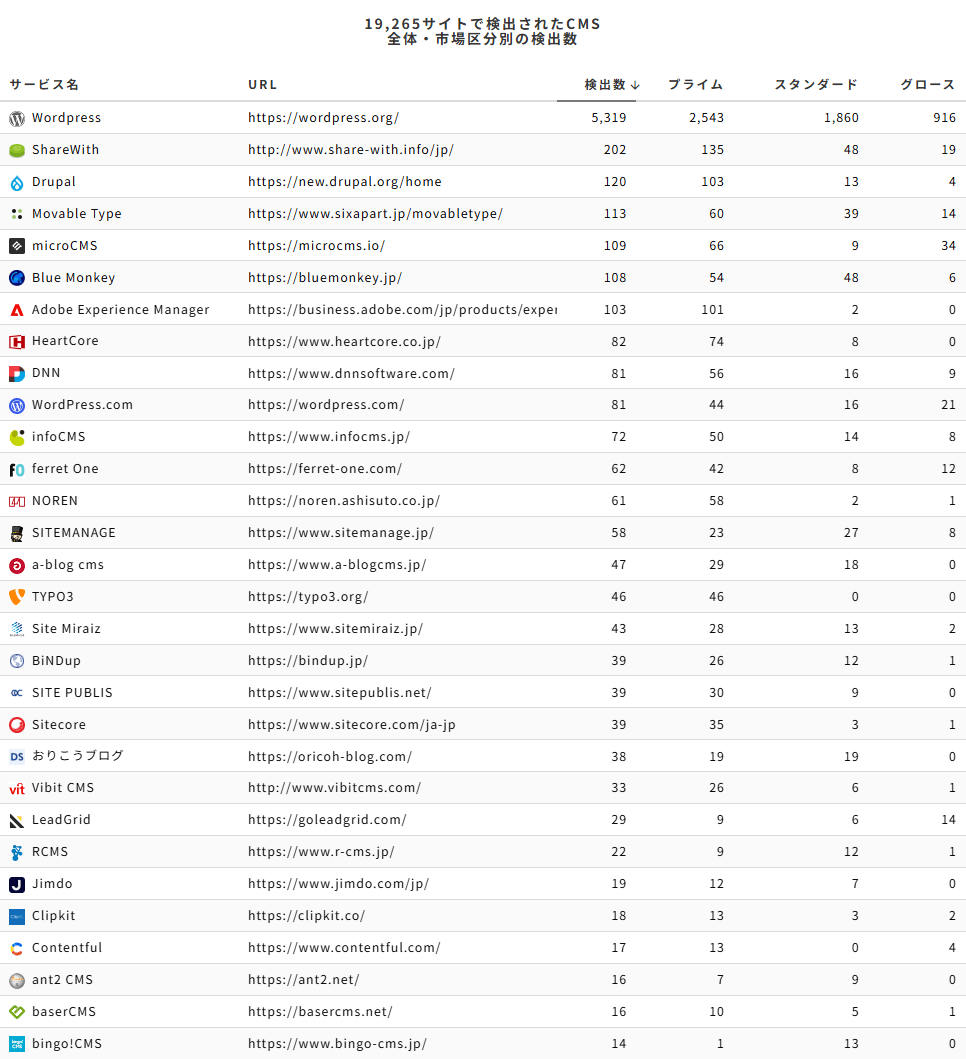The height and width of the screenshot is (1059, 966).
Task: Sort by 検出数 column header
Action: (x=605, y=85)
